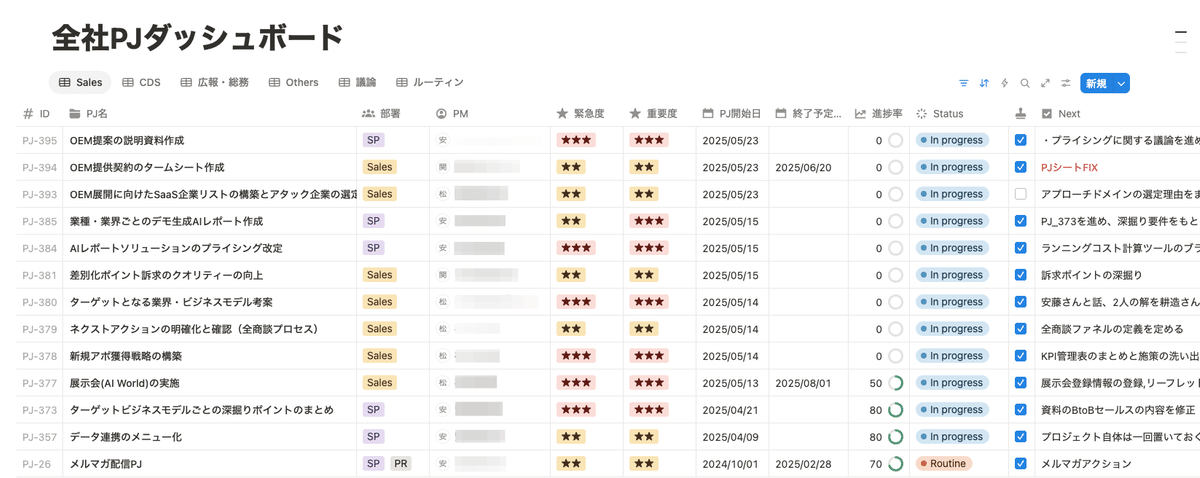This screenshot has width=1200, height=478.
Task: Open the OEM提案の説明資料作成 project
Action: pos(127,141)
